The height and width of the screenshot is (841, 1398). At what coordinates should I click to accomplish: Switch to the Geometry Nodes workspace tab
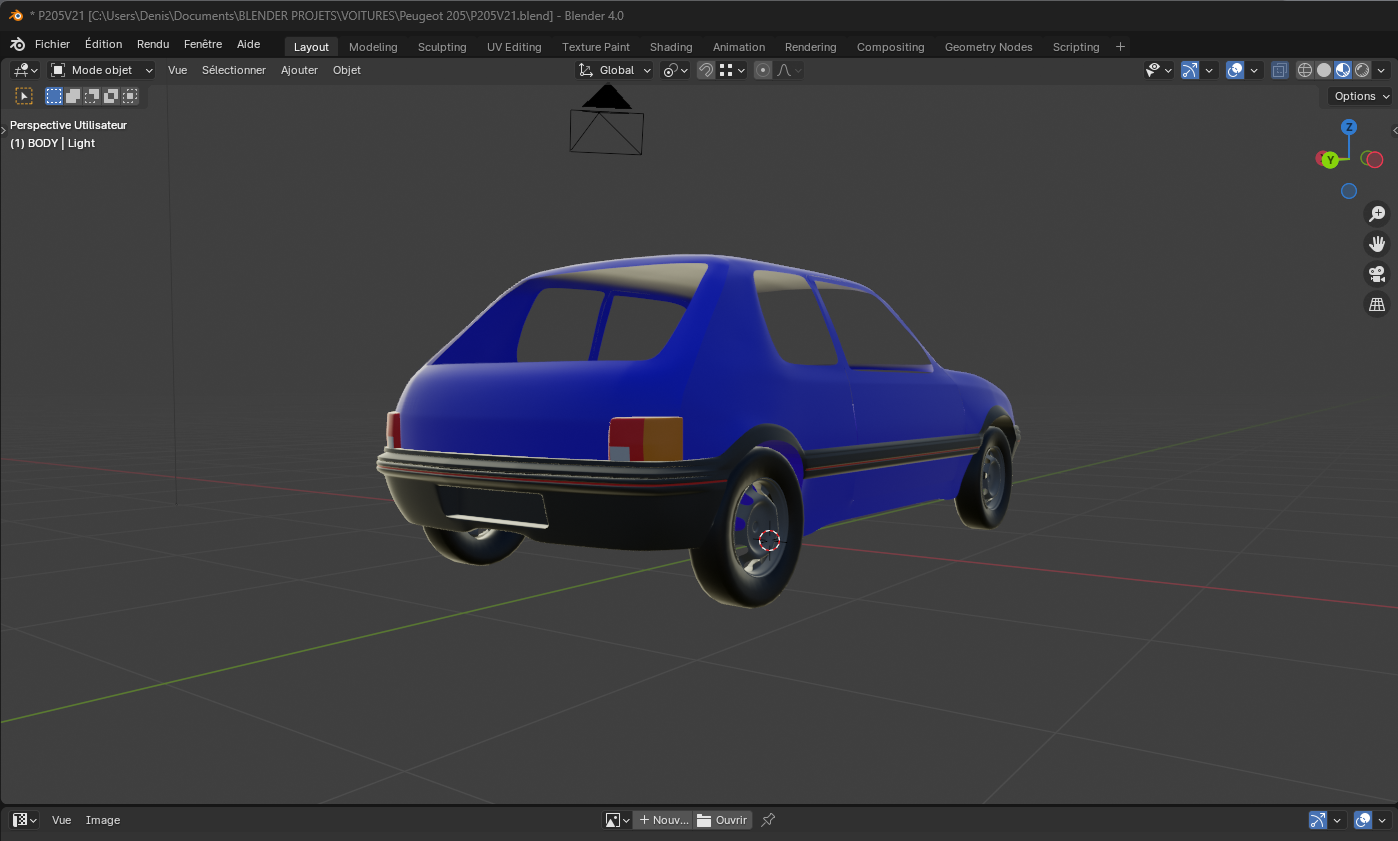[x=989, y=47]
